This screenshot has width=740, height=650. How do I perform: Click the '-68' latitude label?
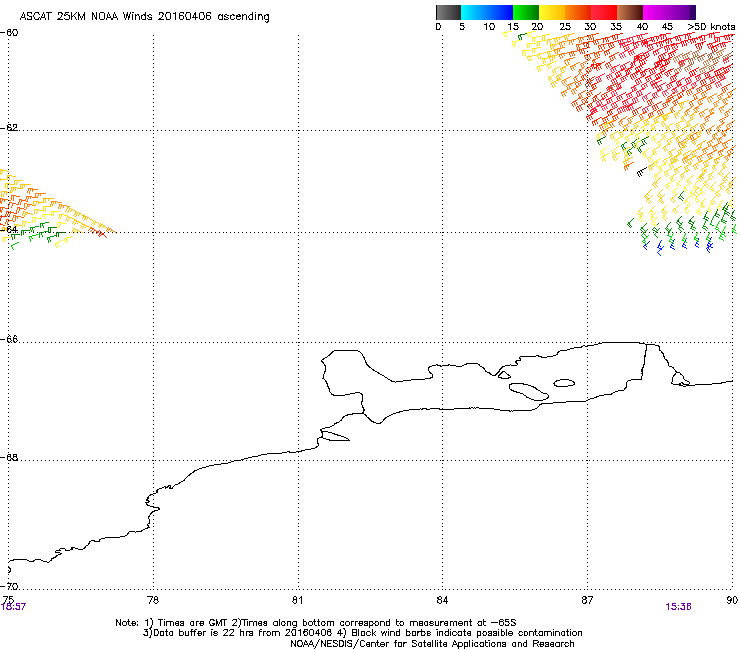pos(10,457)
